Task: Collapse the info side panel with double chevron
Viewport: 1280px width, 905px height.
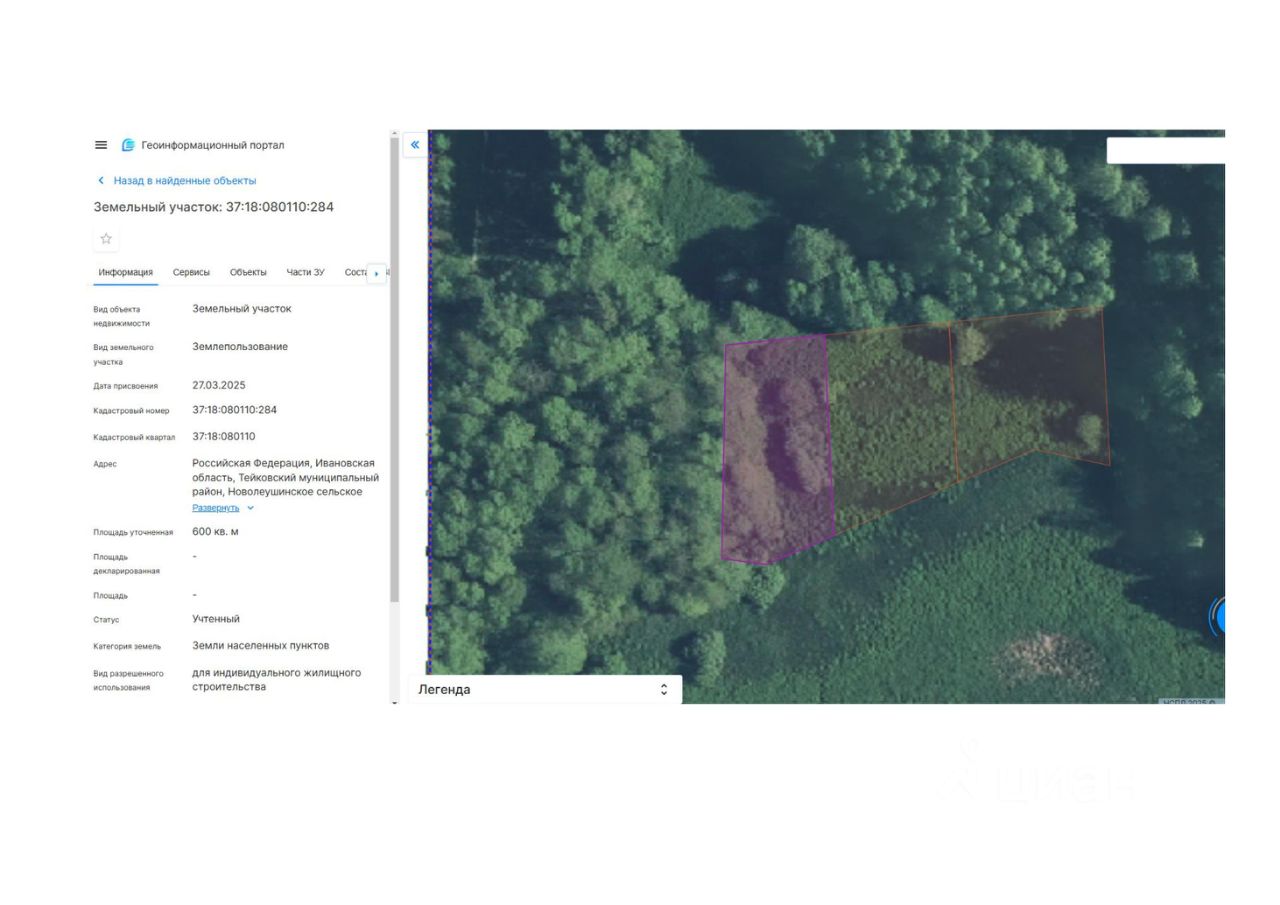Action: pyautogui.click(x=415, y=145)
